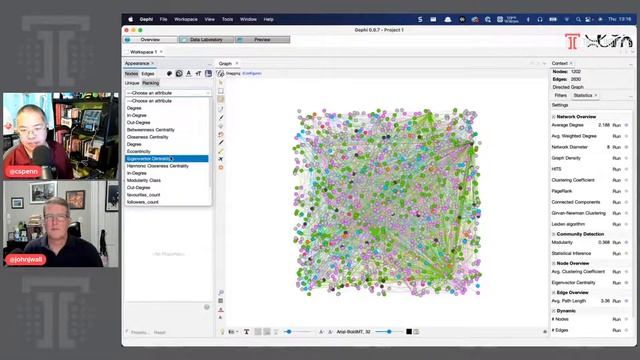Select the label color icon in Appearance
Image resolution: width=640 pixels, height=360 pixels.
pyautogui.click(x=189, y=73)
